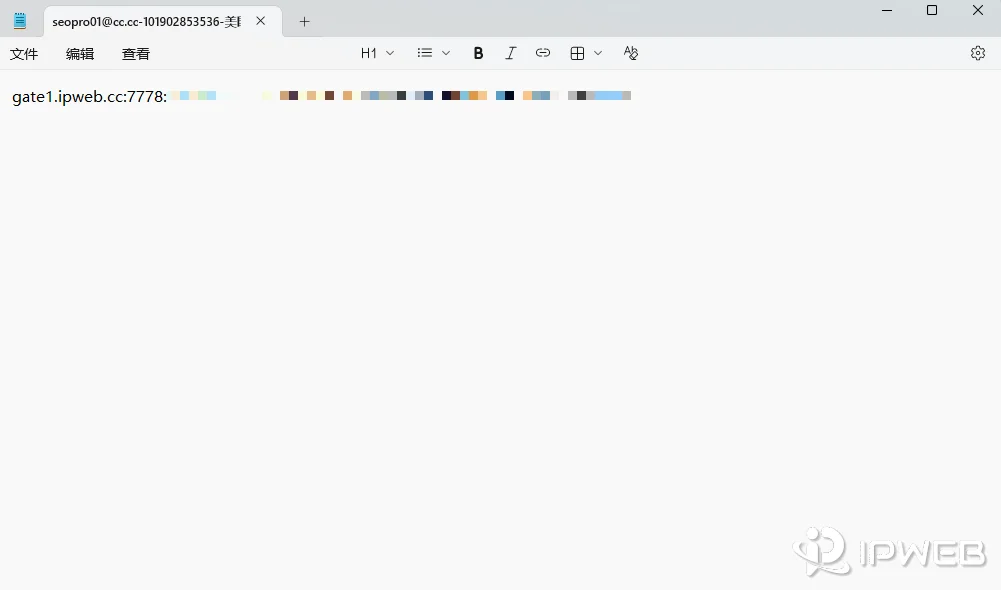This screenshot has width=1001, height=590.
Task: Close the seopro01@cc.cc tab
Action: pos(261,21)
